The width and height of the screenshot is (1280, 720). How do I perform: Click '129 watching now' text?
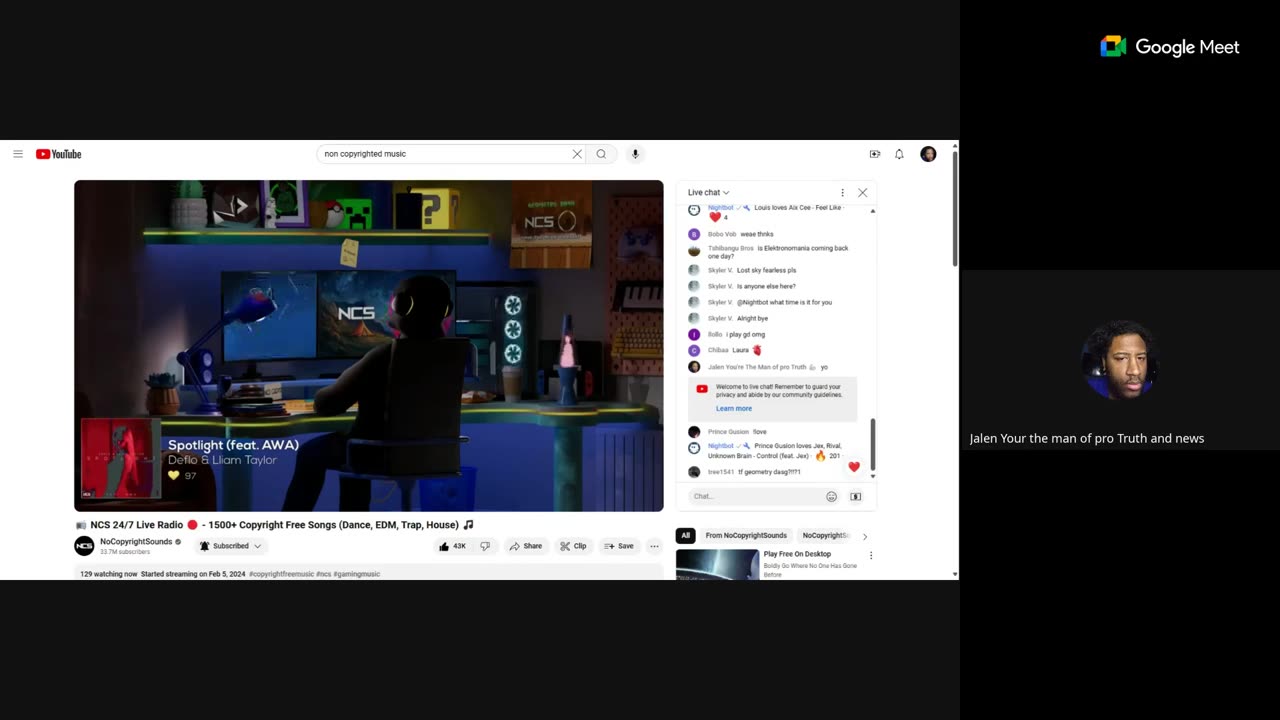pyautogui.click(x=109, y=574)
